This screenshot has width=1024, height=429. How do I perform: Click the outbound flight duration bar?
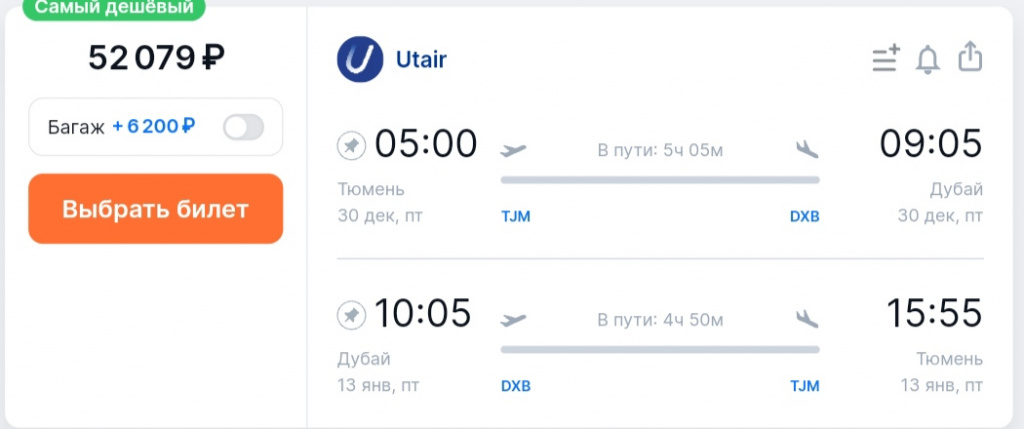pos(660,180)
